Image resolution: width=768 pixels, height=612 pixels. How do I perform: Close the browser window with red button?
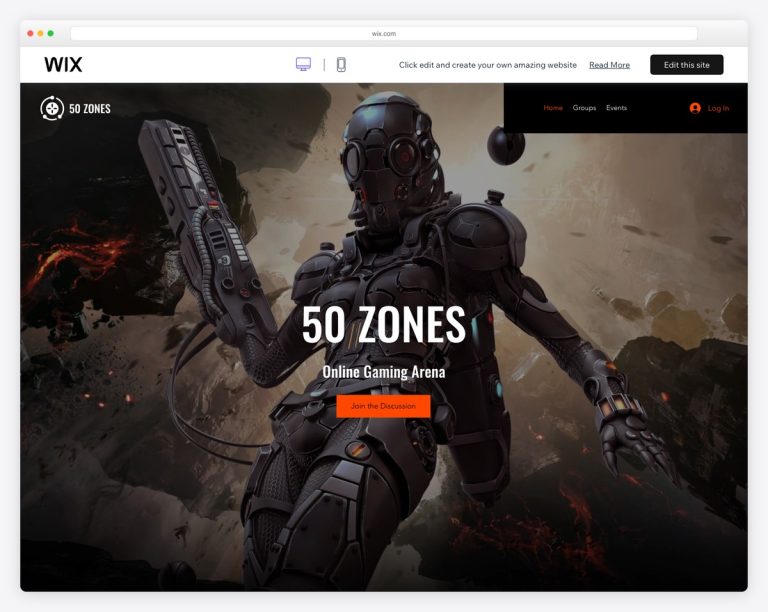(x=30, y=34)
